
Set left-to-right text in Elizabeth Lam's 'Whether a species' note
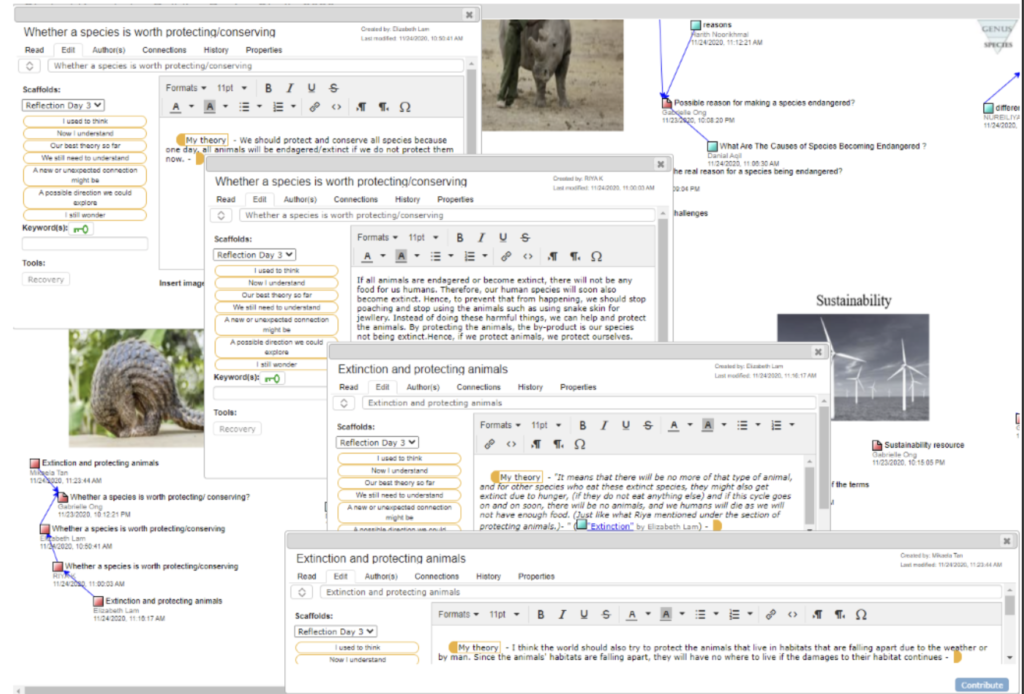point(361,107)
